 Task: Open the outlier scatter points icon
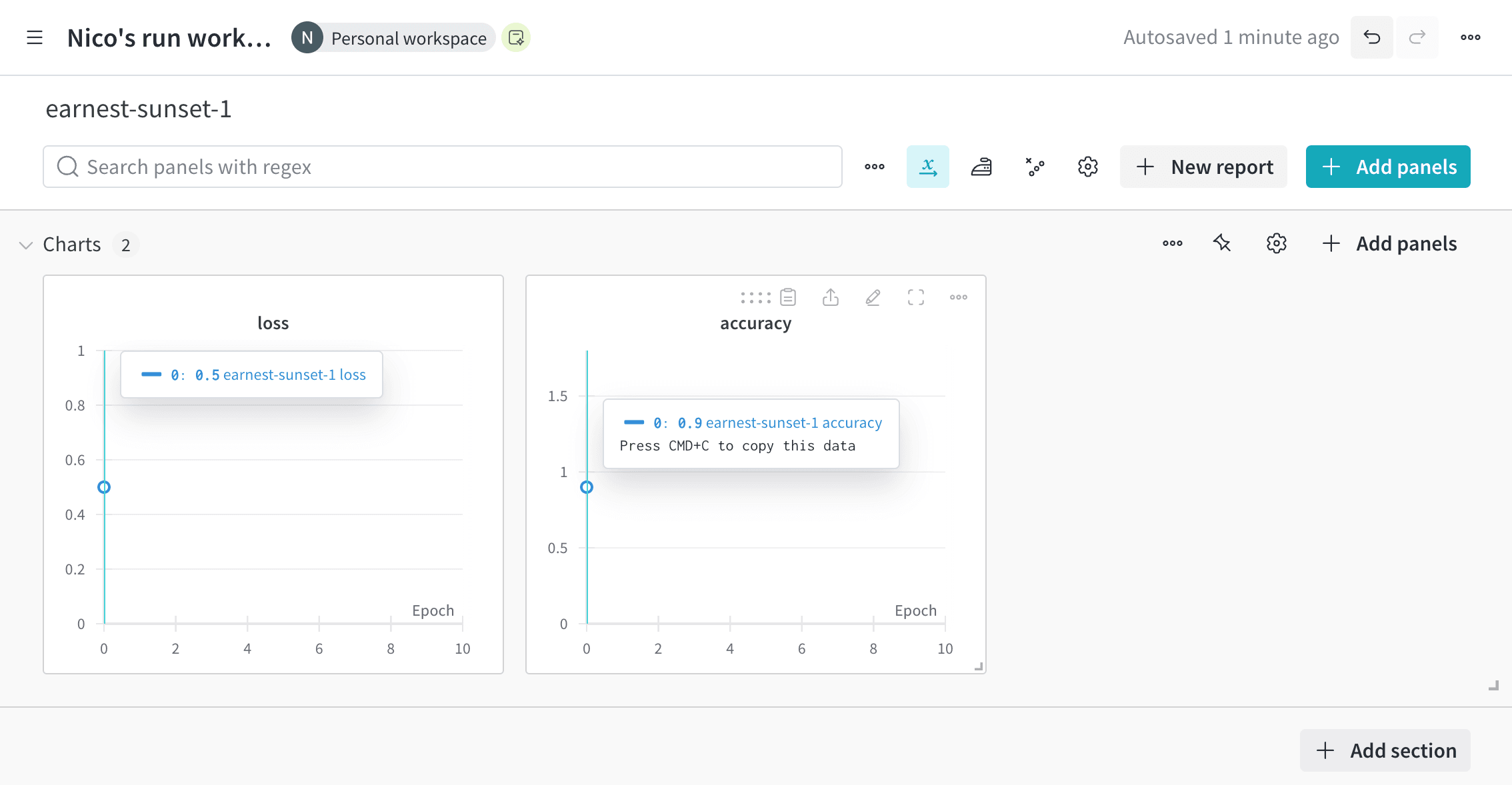coord(1035,167)
